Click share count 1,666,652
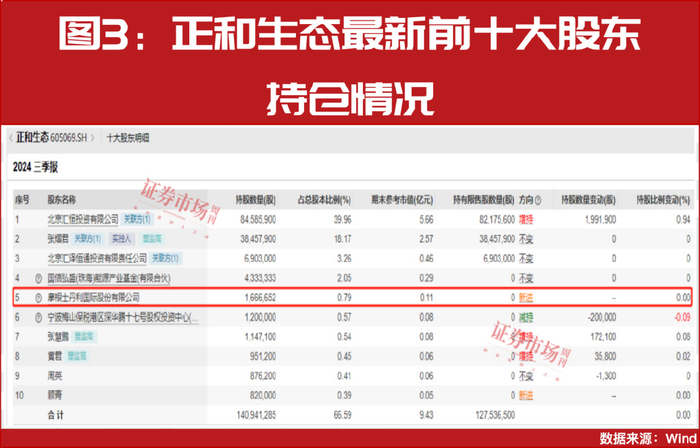The width and height of the screenshot is (700, 448). [x=261, y=298]
